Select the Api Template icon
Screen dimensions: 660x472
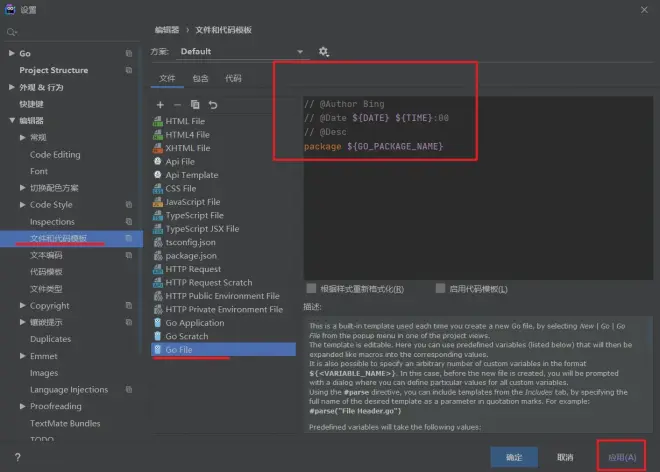pyautogui.click(x=158, y=175)
